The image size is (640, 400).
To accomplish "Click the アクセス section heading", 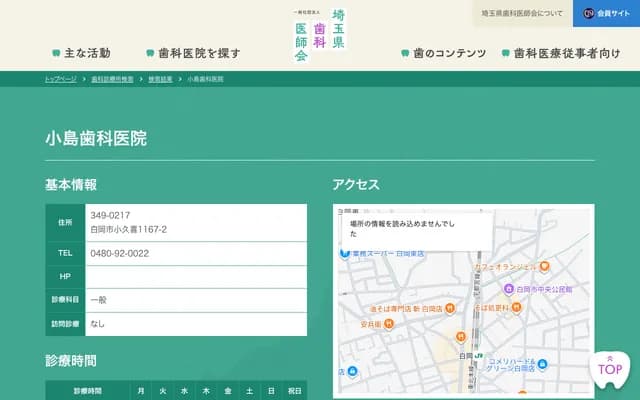I will click(x=356, y=184).
